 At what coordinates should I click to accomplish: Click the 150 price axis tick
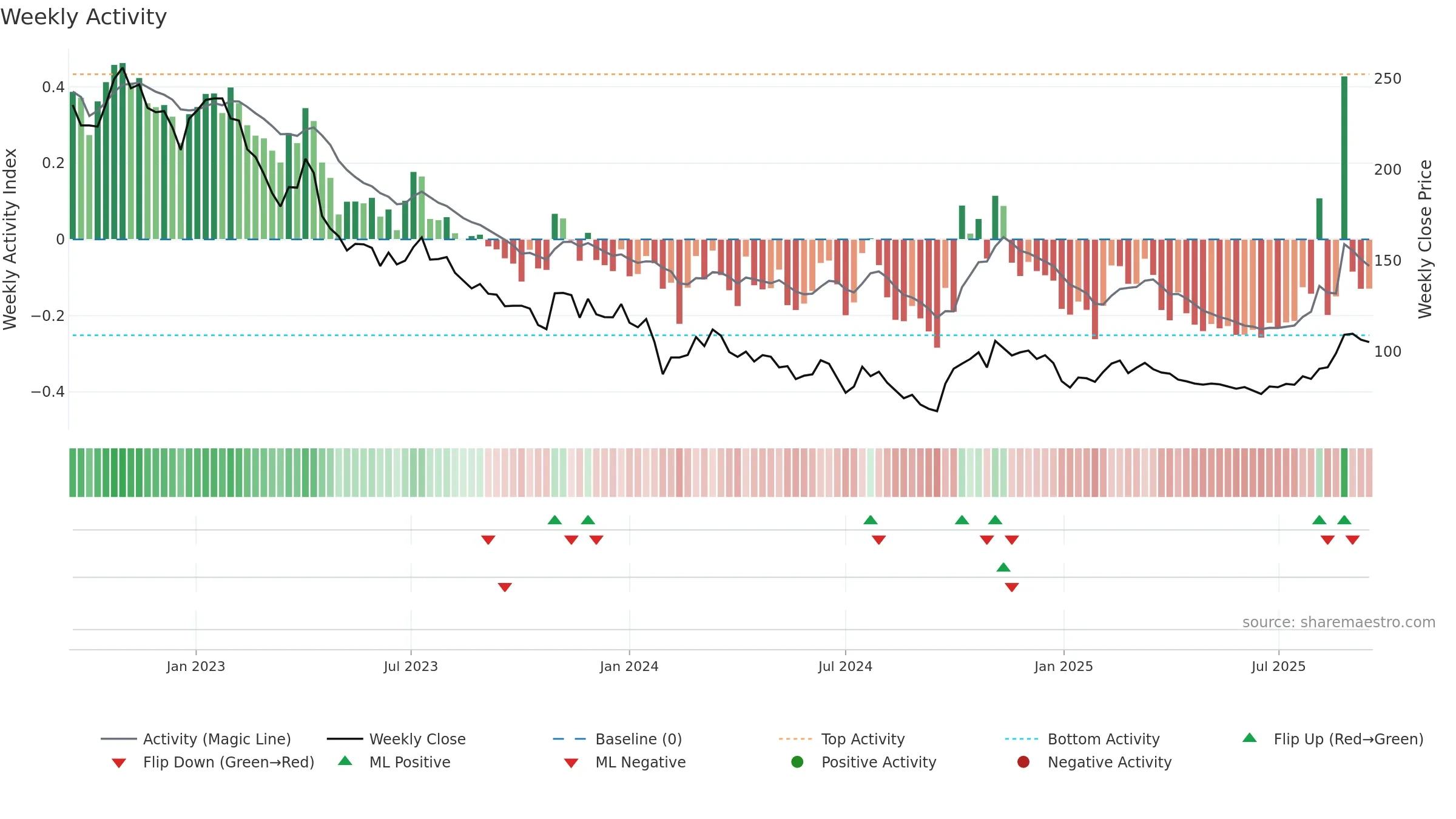[x=1388, y=261]
